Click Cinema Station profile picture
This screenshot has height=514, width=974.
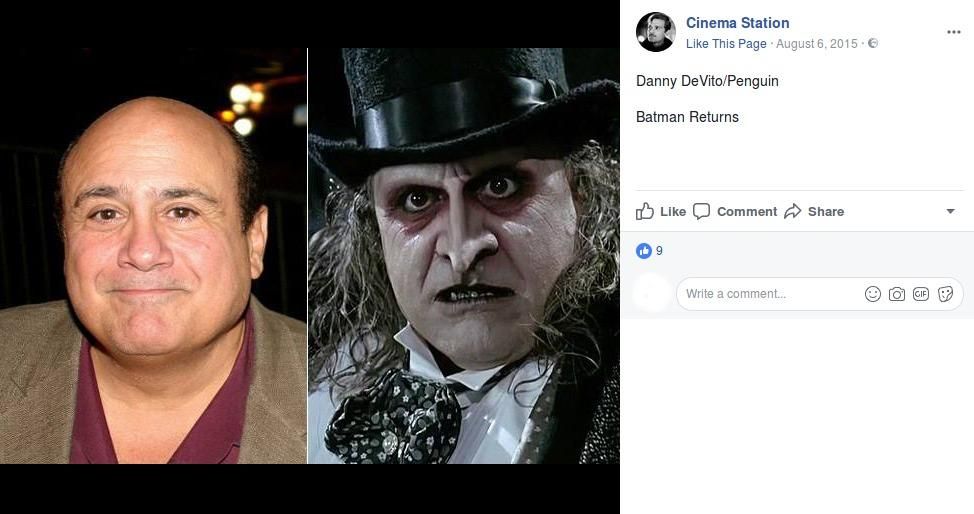[656, 32]
